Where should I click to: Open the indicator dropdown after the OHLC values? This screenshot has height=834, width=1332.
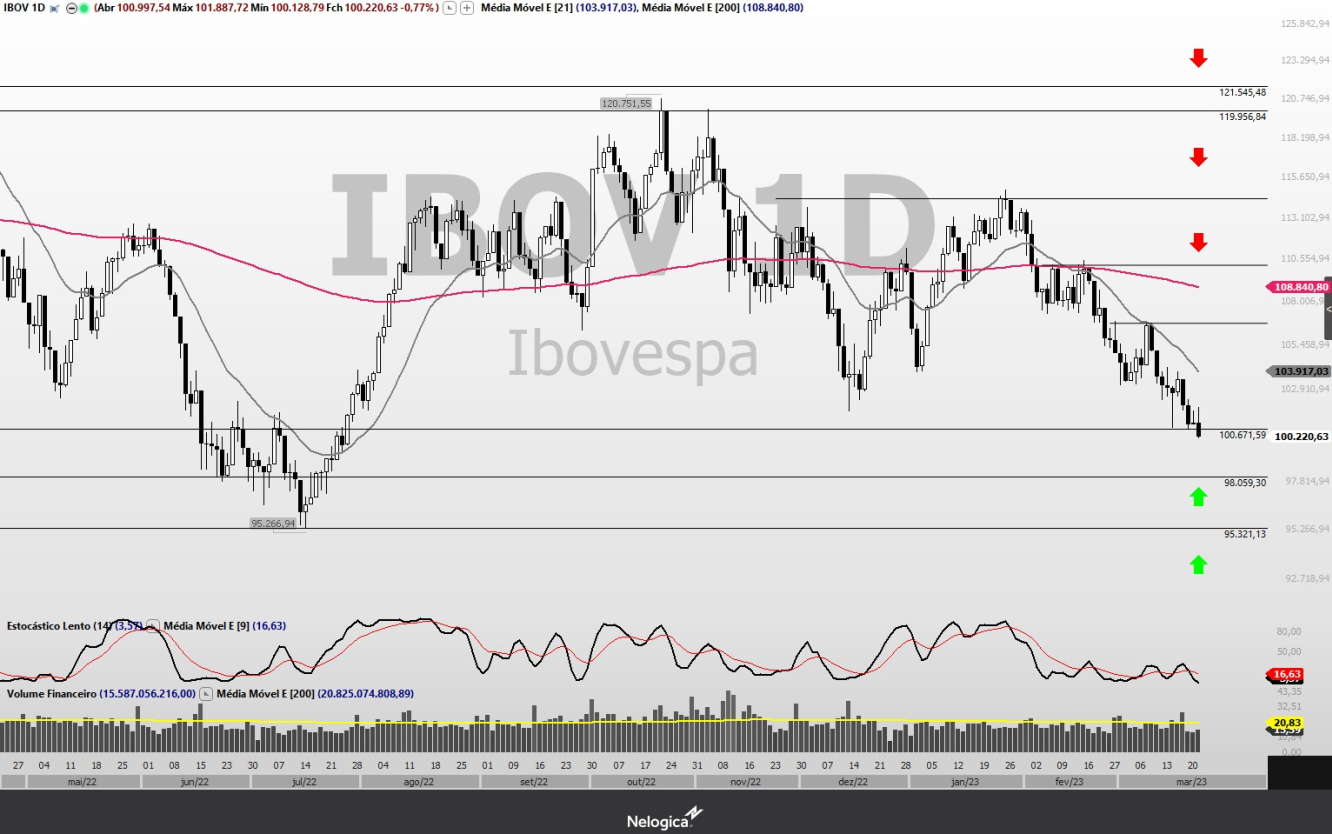pyautogui.click(x=449, y=8)
